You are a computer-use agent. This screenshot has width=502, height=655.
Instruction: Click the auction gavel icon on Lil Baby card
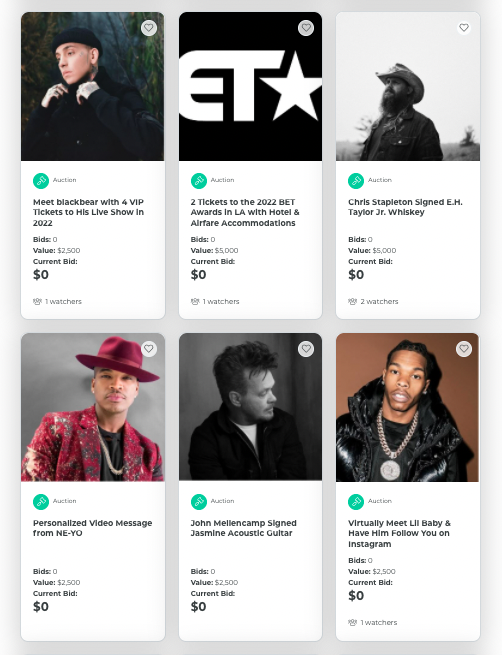pyautogui.click(x=356, y=502)
